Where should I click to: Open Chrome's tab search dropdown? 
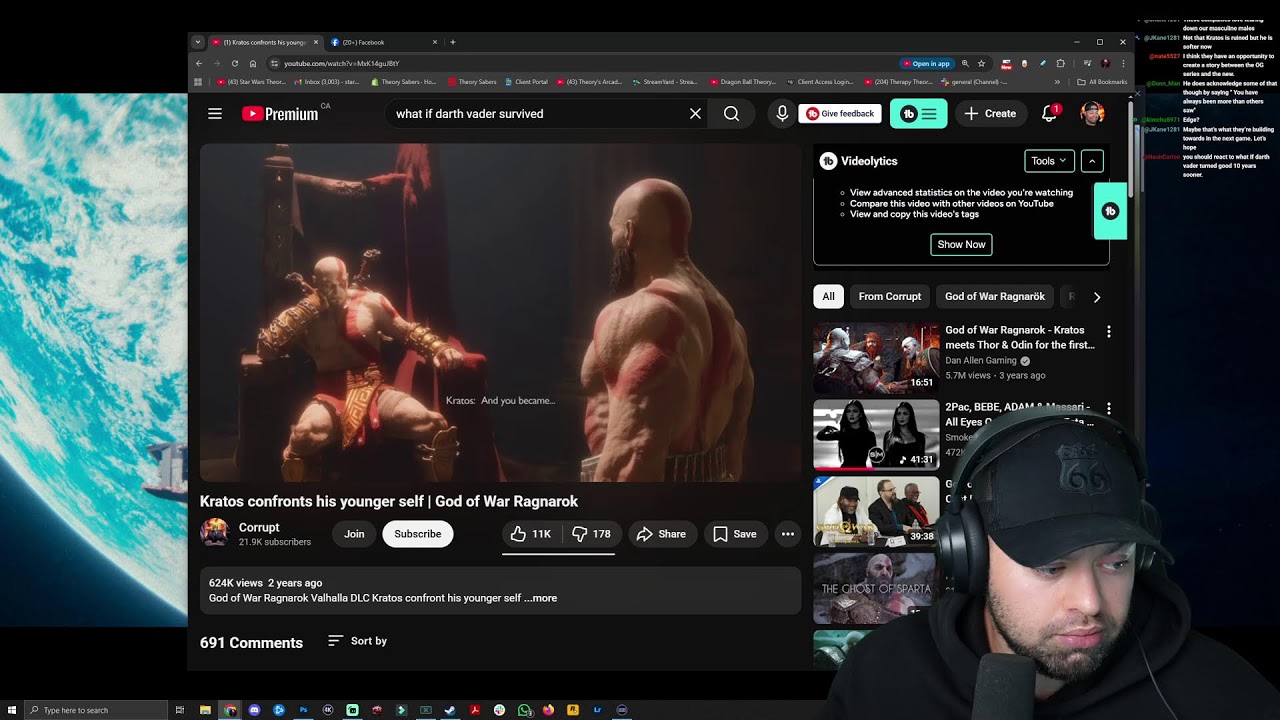197,42
